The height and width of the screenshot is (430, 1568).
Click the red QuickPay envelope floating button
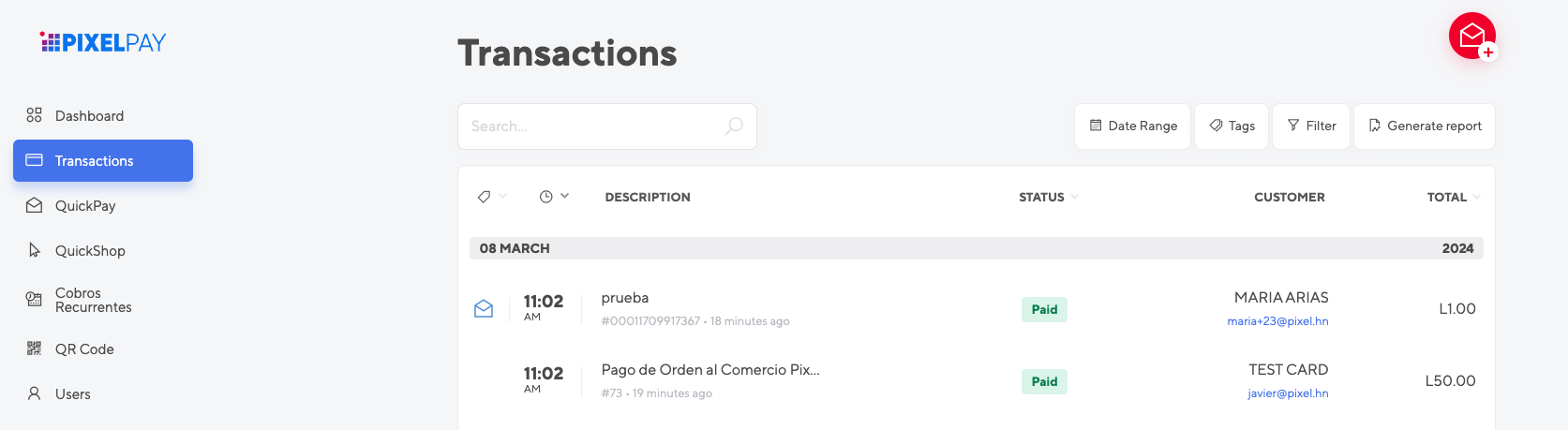[x=1472, y=36]
